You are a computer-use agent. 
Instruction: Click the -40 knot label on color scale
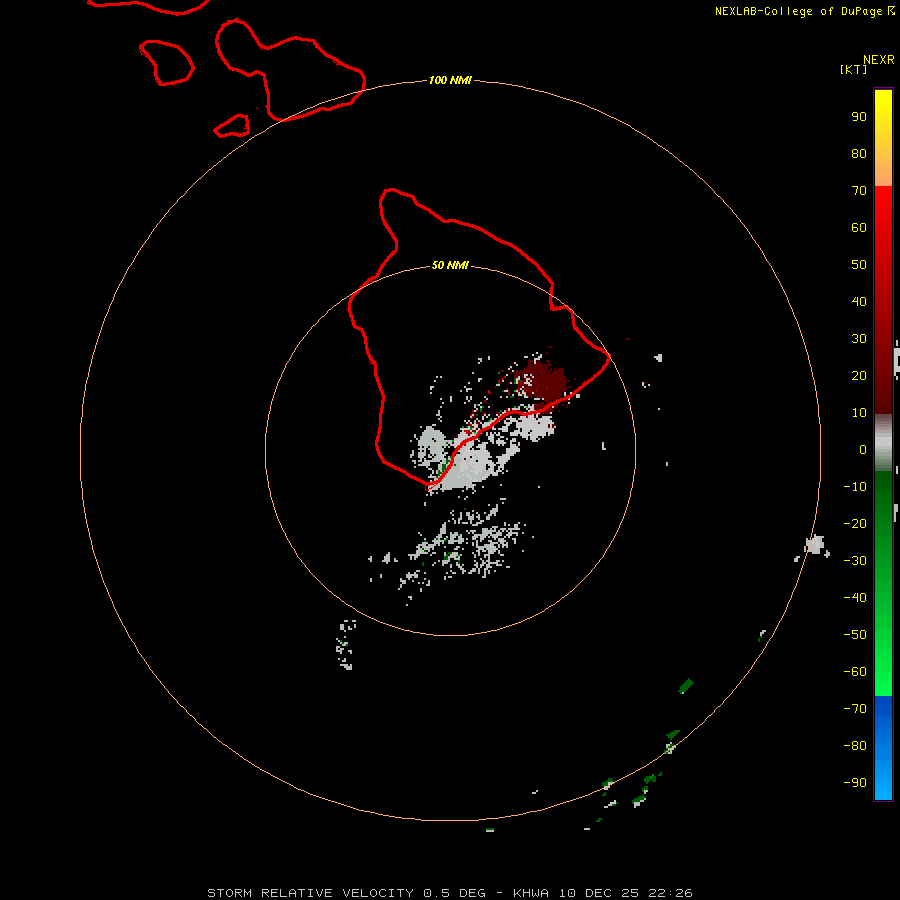[855, 598]
